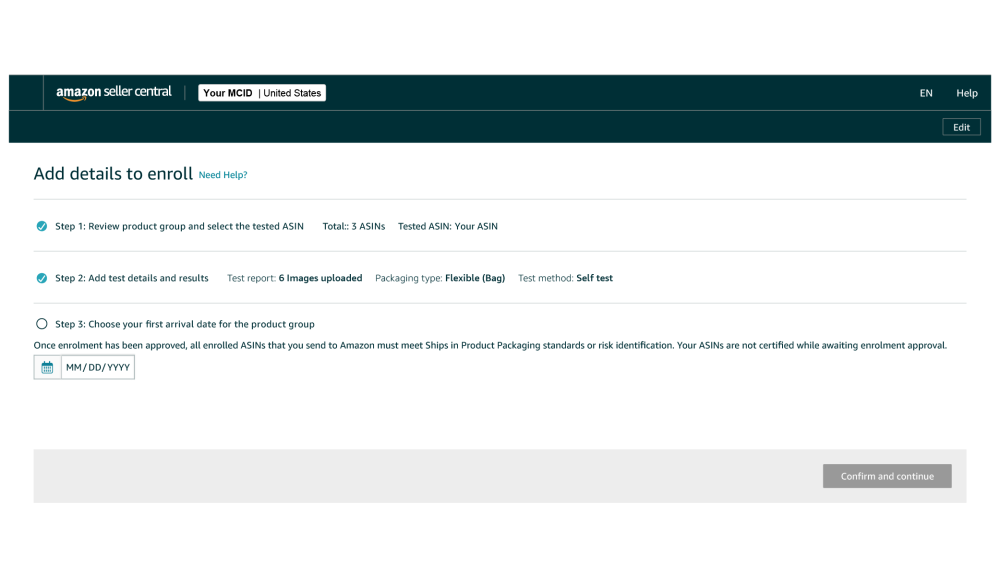Click the Add details to enroll heading

tap(113, 174)
